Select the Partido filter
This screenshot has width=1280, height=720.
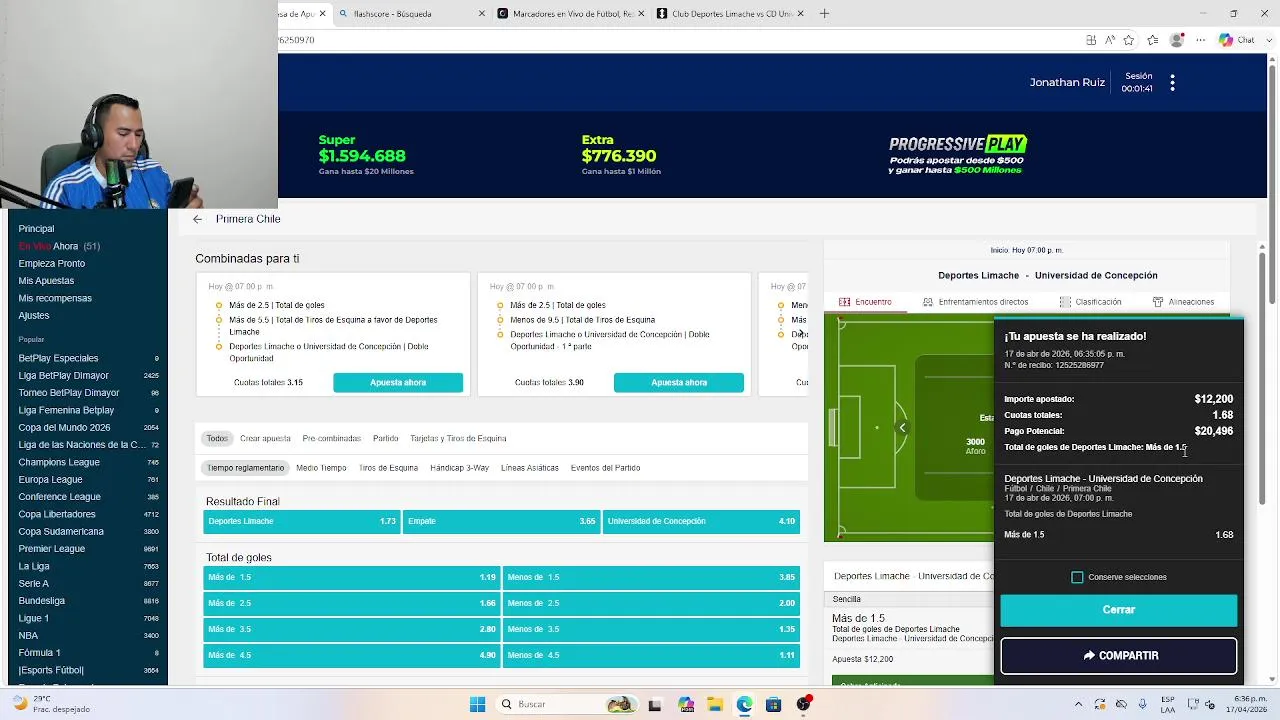click(385, 438)
